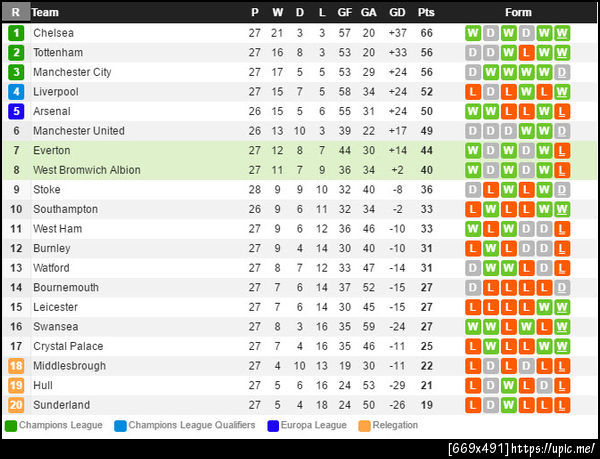Image resolution: width=600 pixels, height=459 pixels.
Task: Click the orange Relegation legend swatch
Action: tap(365, 426)
